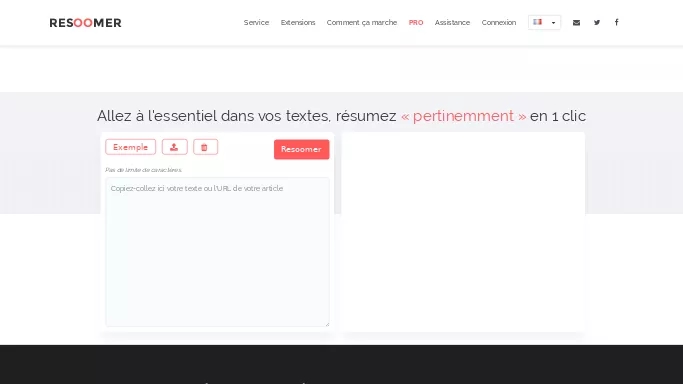683x384 pixels.
Task: Click the email envelope icon
Action: coord(576,23)
